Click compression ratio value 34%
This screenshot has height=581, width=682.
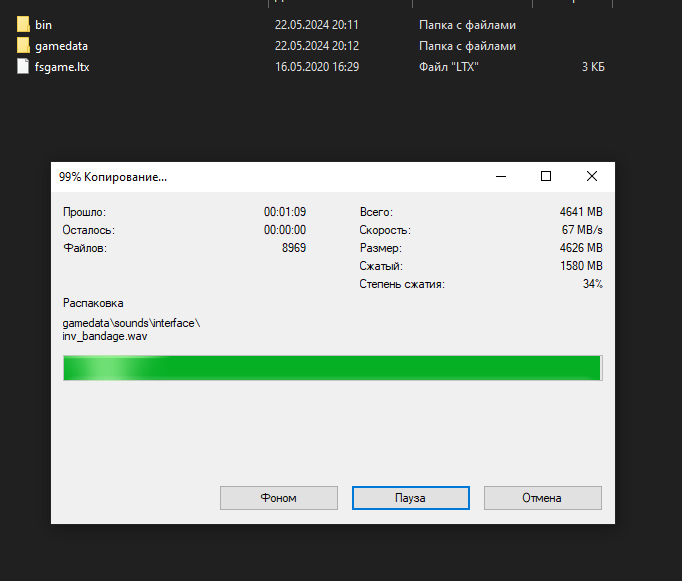[x=593, y=284]
